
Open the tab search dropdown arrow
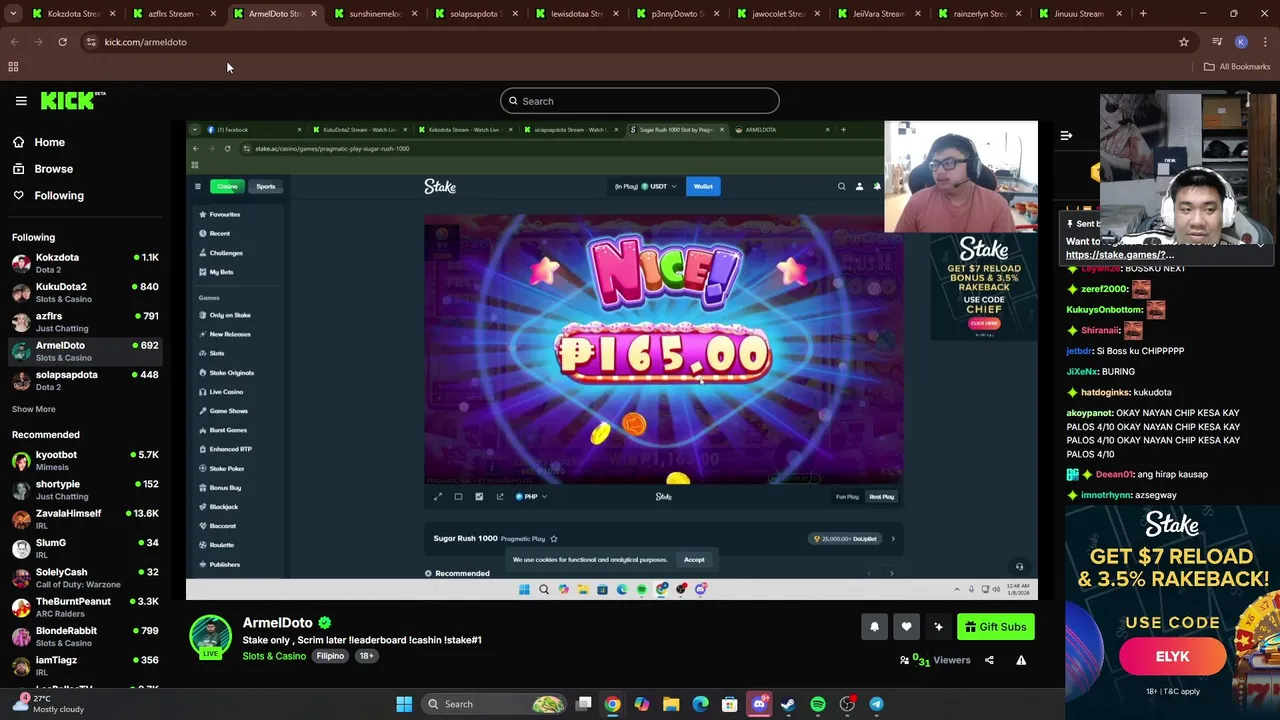tap(14, 14)
